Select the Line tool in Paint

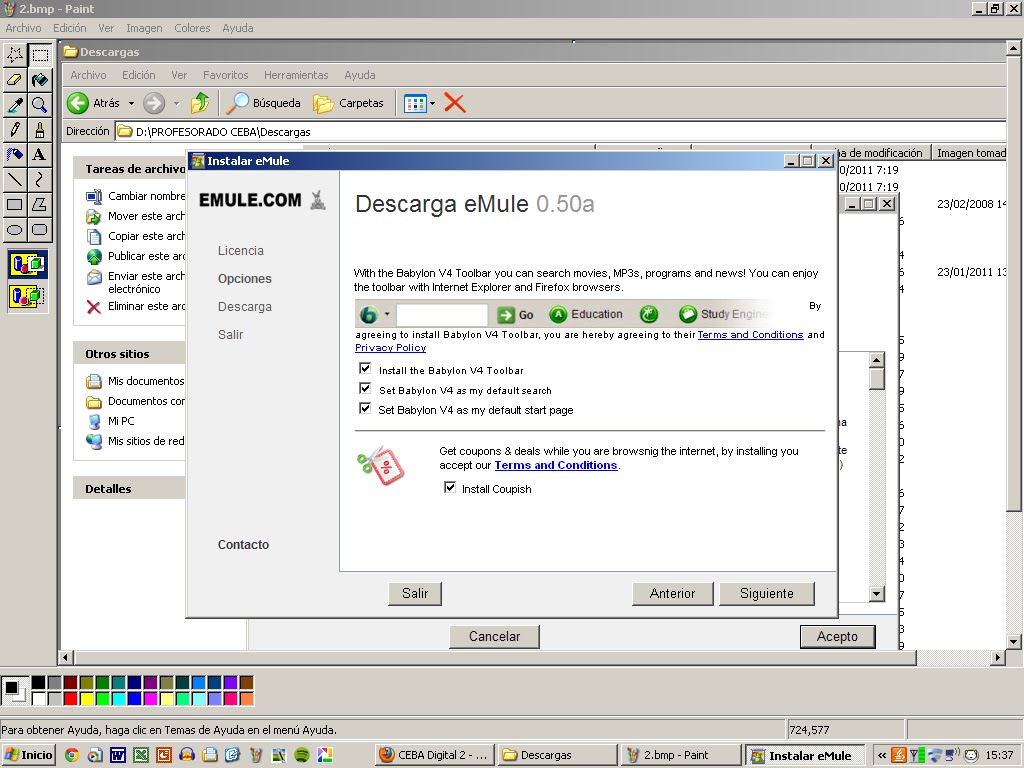pos(15,179)
